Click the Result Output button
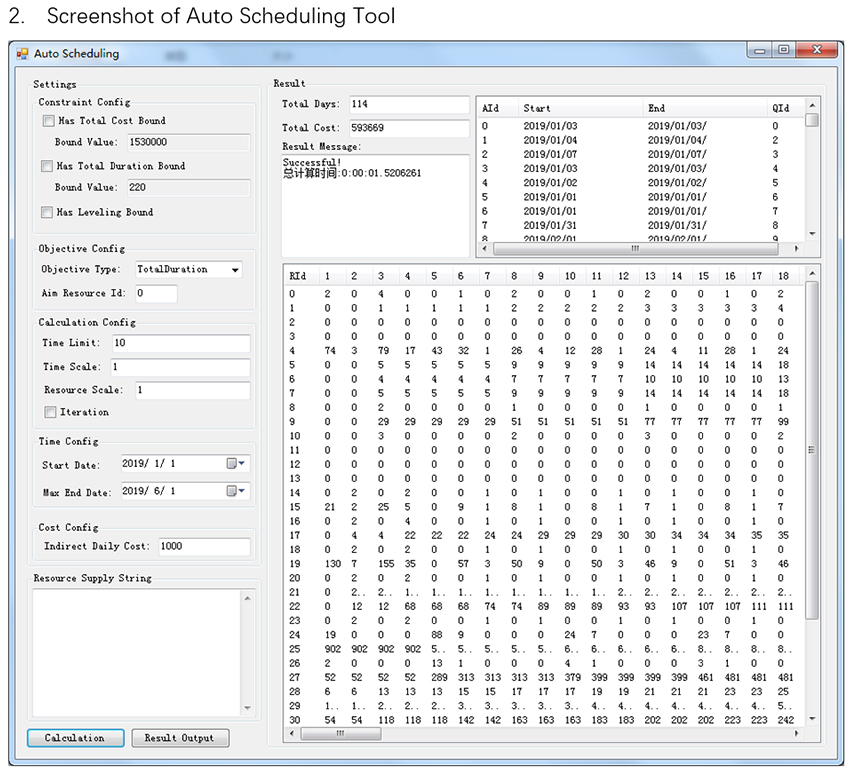 (180, 738)
